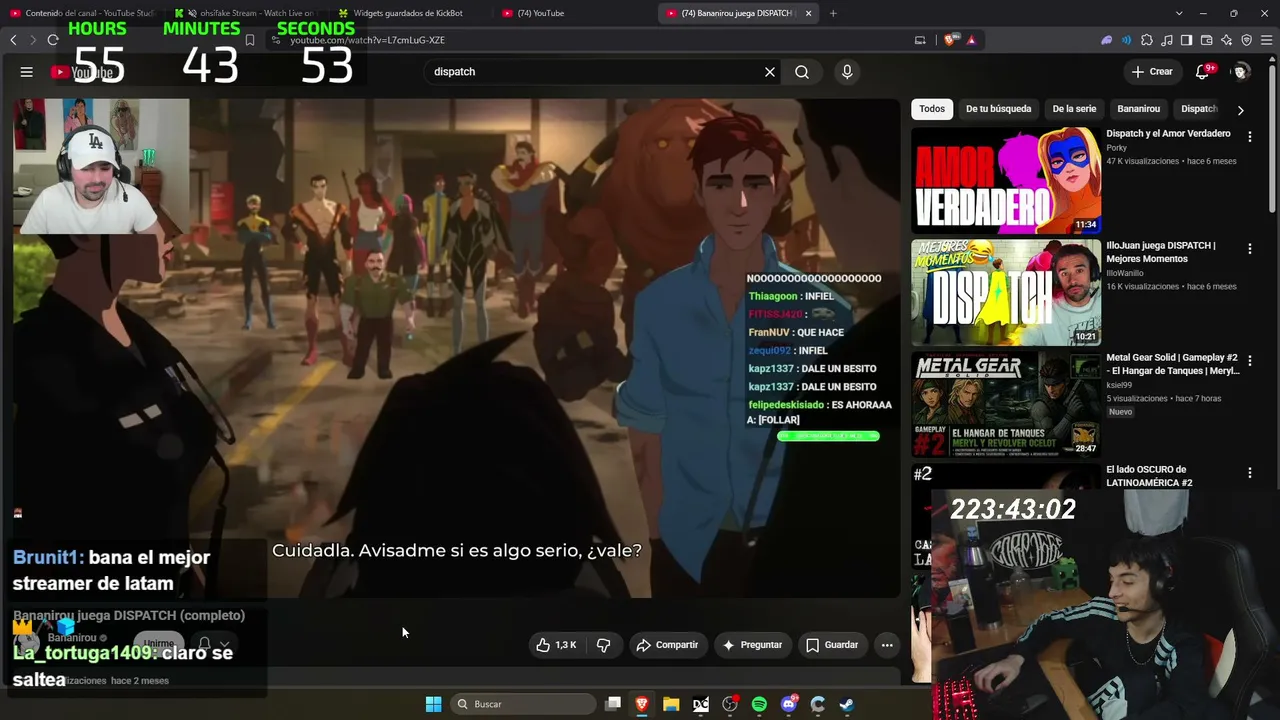Screen dimensions: 1280x720
Task: Bookmark this page
Action: point(250,40)
